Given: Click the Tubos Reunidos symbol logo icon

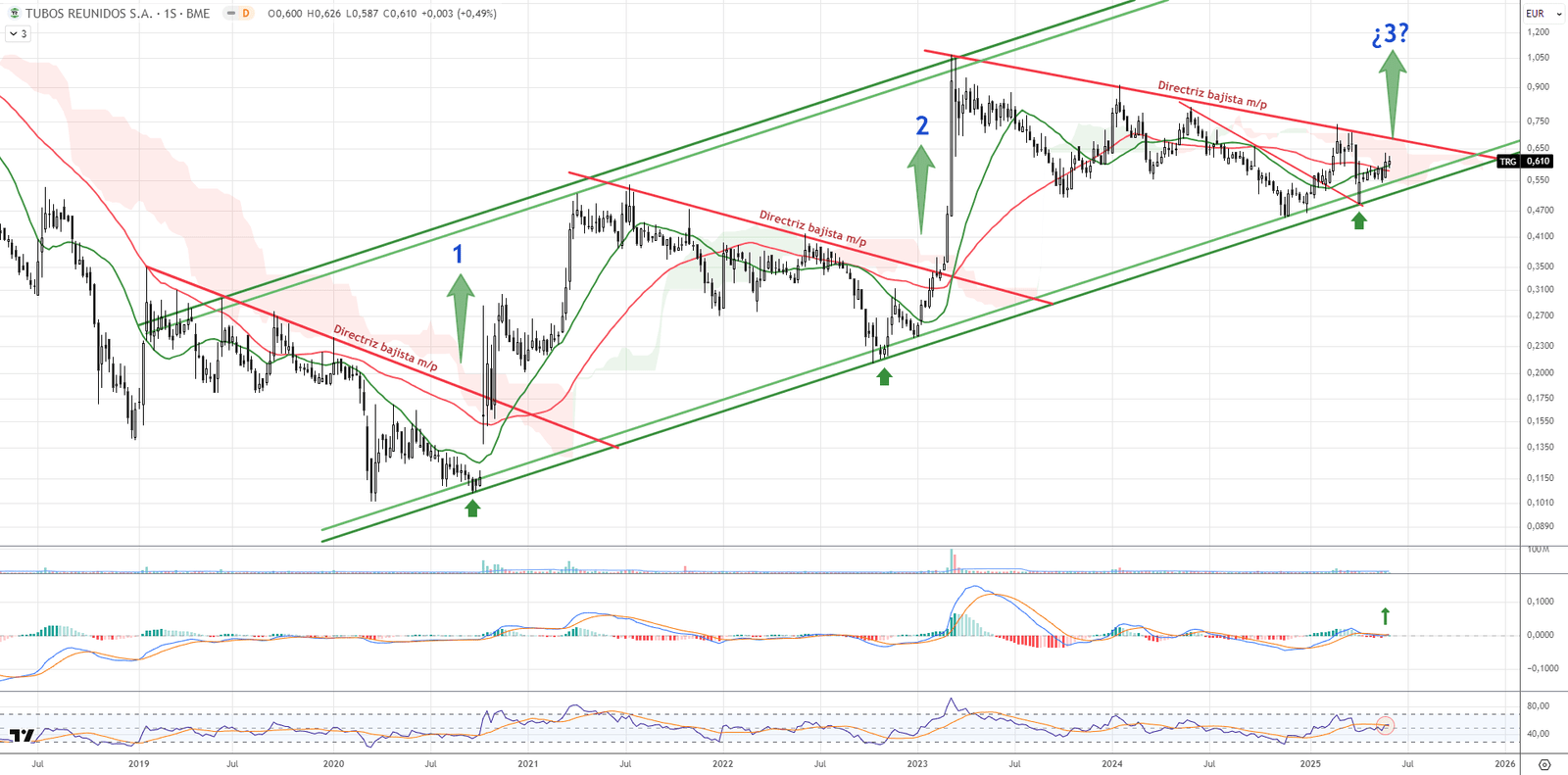Looking at the screenshot, I should [15, 14].
